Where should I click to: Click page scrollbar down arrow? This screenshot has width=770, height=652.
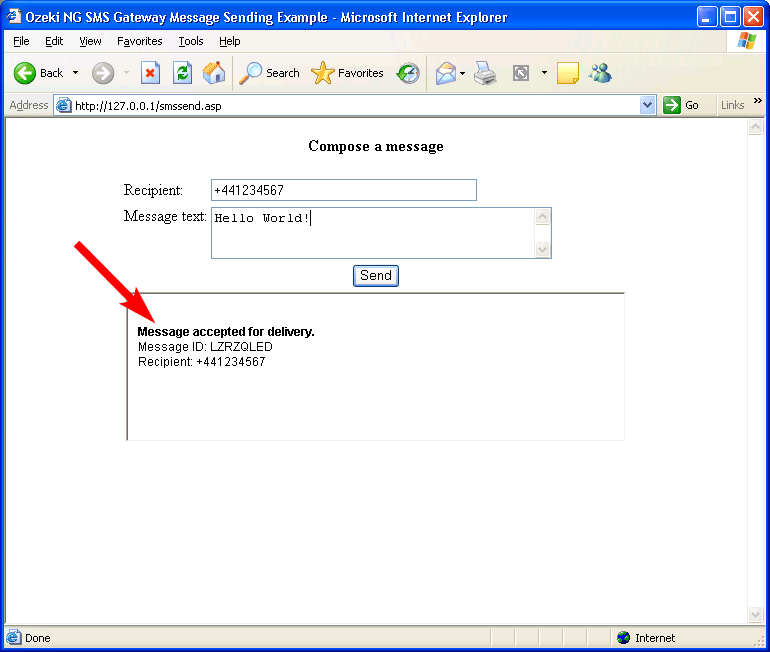(755, 614)
